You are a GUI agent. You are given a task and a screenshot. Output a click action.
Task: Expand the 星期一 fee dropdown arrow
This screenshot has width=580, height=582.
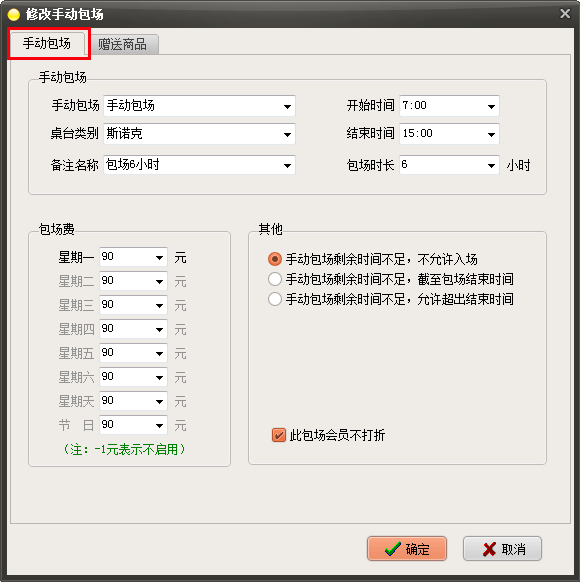[x=160, y=258]
